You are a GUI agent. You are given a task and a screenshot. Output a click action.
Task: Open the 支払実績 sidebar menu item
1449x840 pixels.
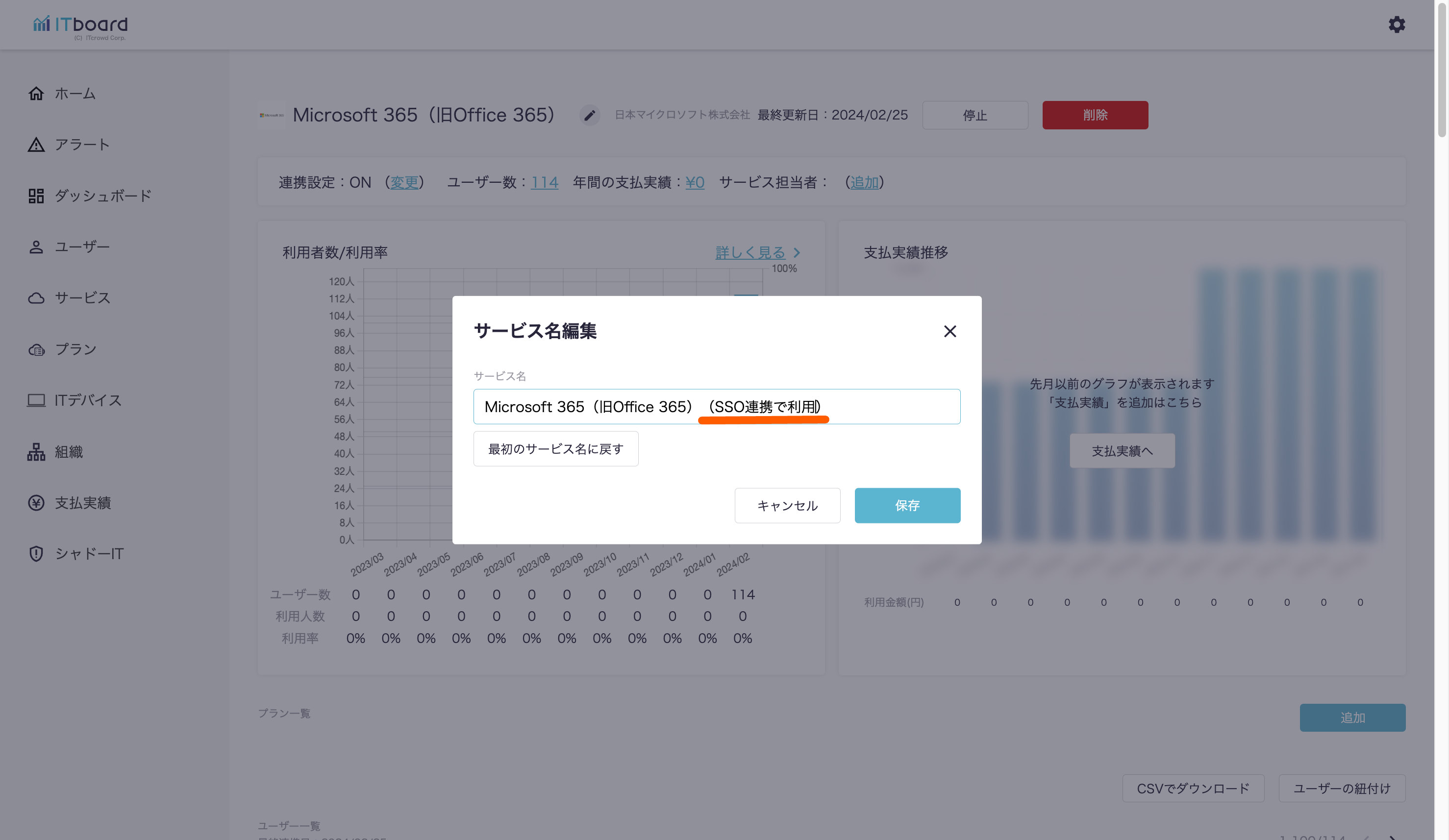pos(82,503)
